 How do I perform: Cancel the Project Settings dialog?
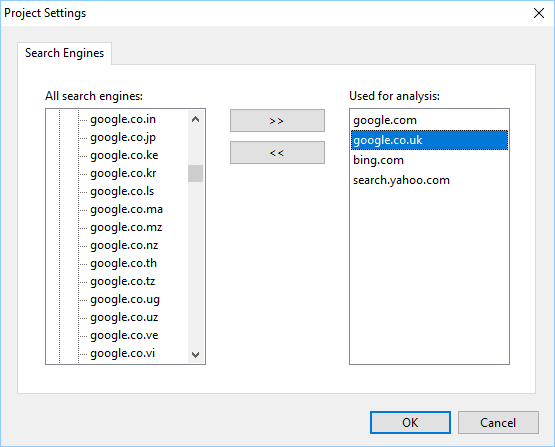pyautogui.click(x=498, y=422)
